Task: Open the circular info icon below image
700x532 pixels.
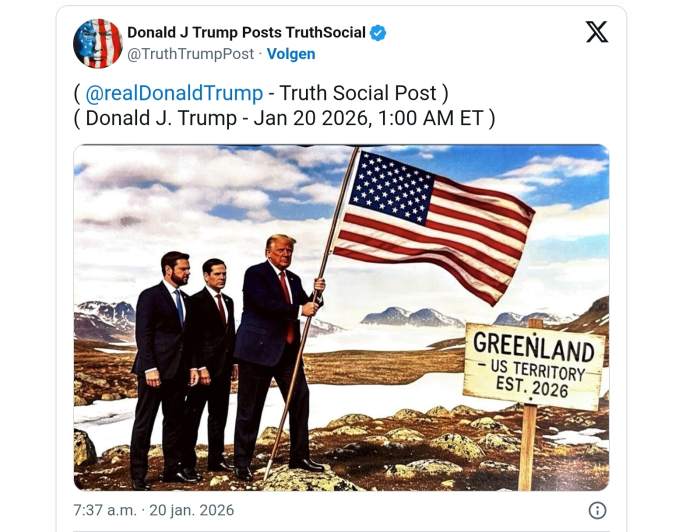Action: tap(597, 510)
